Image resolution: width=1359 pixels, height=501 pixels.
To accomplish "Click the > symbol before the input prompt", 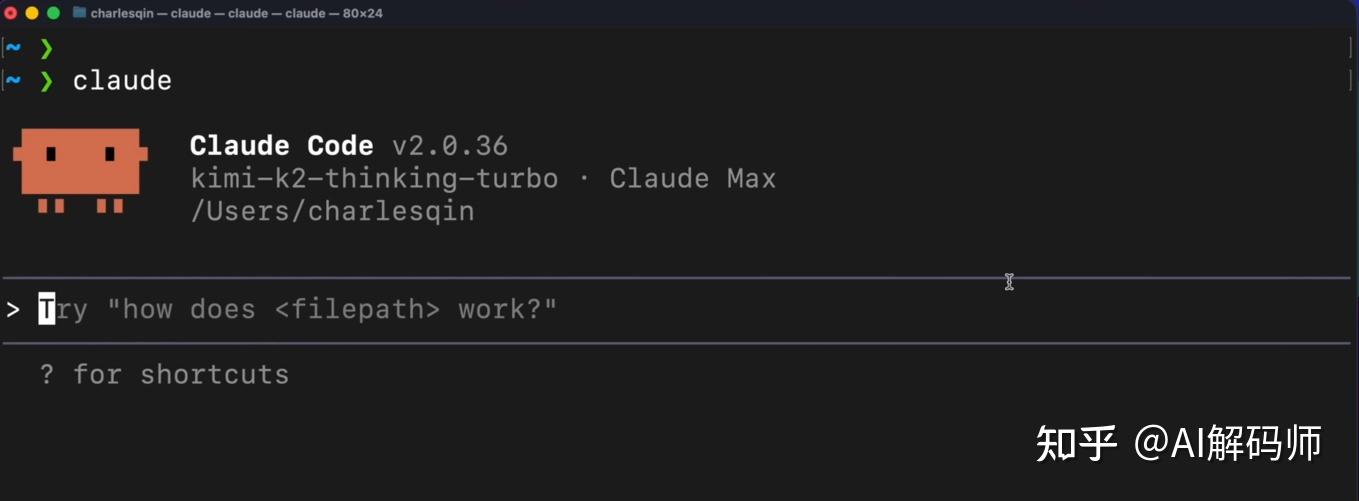I will click(13, 310).
